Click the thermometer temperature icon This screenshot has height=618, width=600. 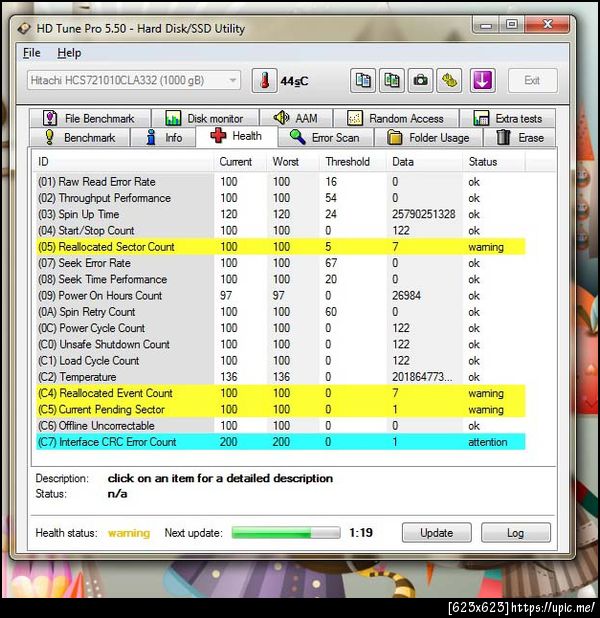(x=265, y=80)
